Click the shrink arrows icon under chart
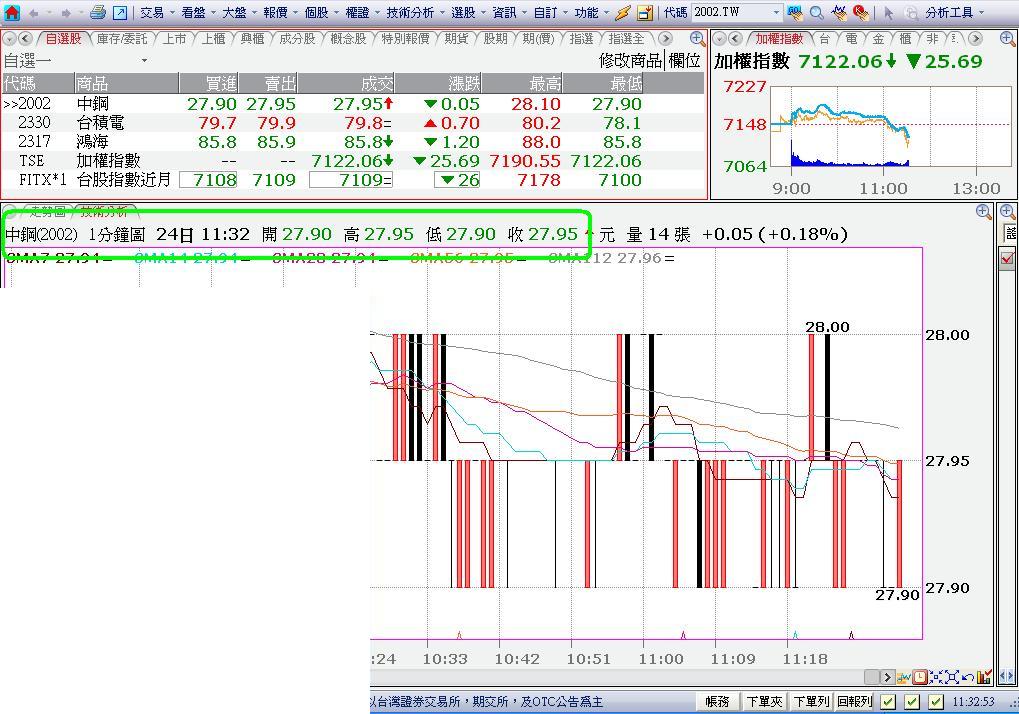The width and height of the screenshot is (1019, 714). (x=936, y=678)
